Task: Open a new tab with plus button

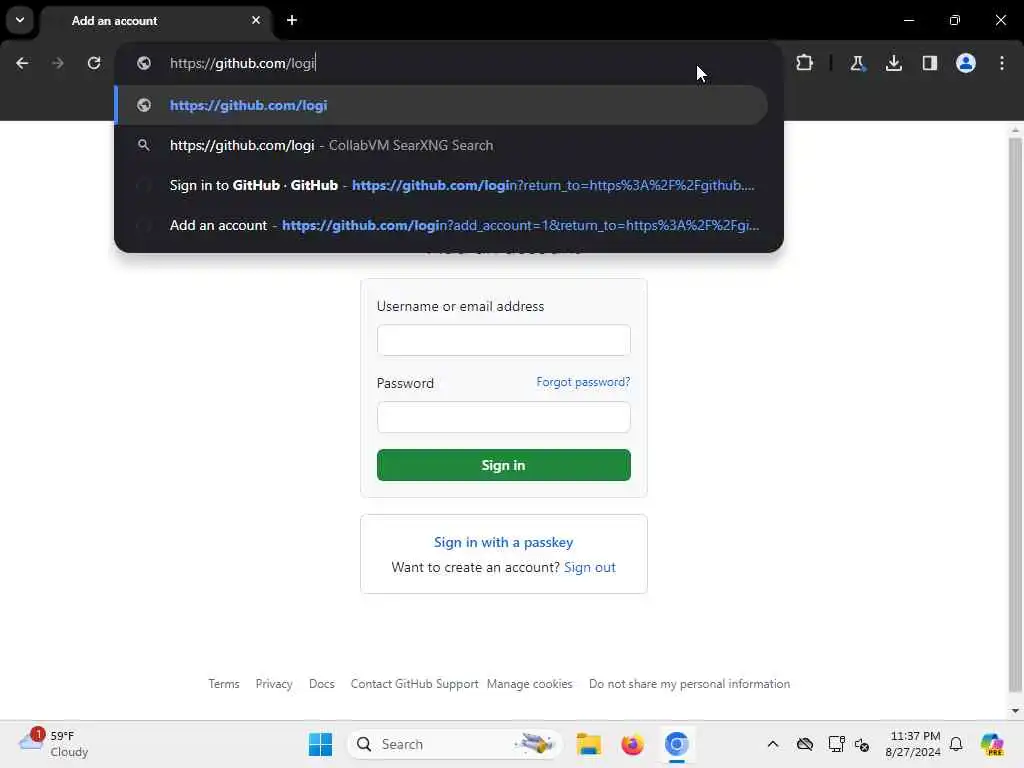Action: tap(292, 20)
